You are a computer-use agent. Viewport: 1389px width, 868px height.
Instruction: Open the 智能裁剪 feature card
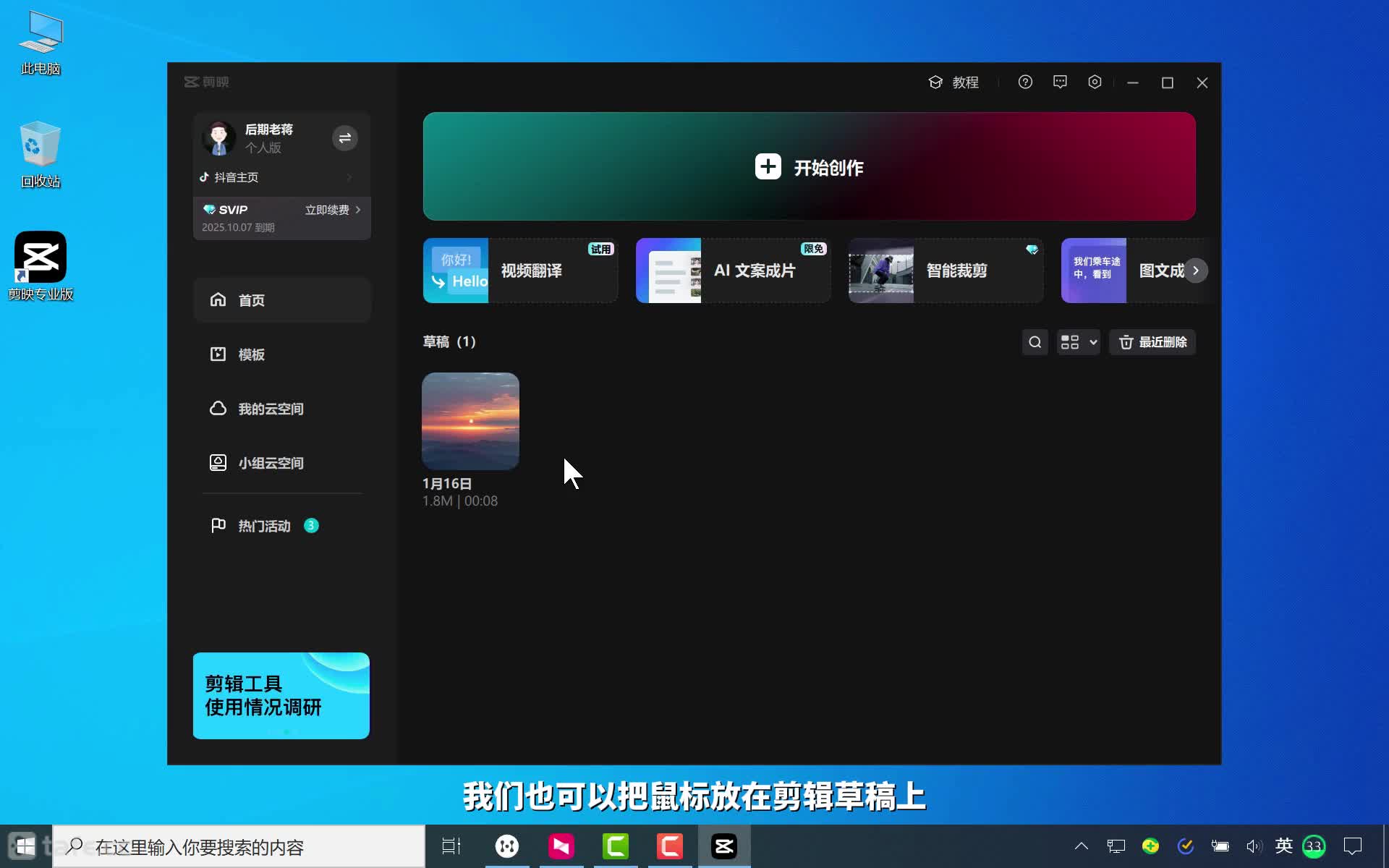coord(946,271)
